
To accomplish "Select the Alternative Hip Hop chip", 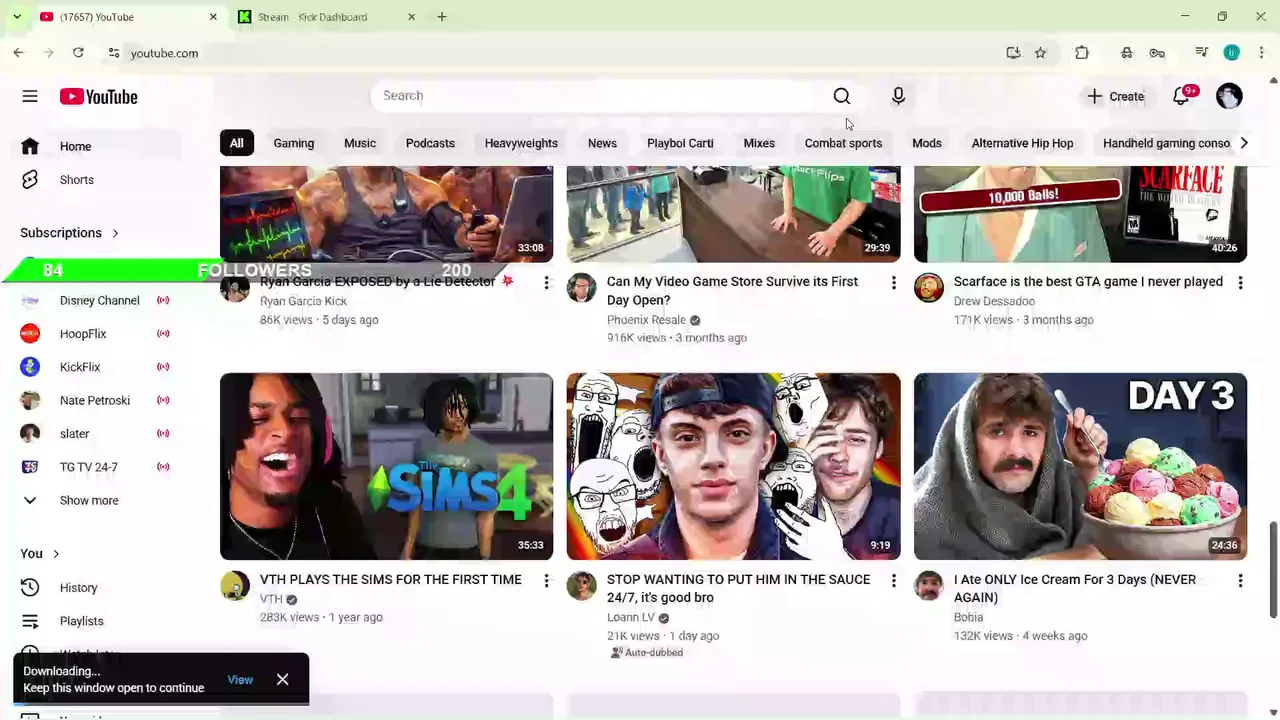I will [1022, 143].
